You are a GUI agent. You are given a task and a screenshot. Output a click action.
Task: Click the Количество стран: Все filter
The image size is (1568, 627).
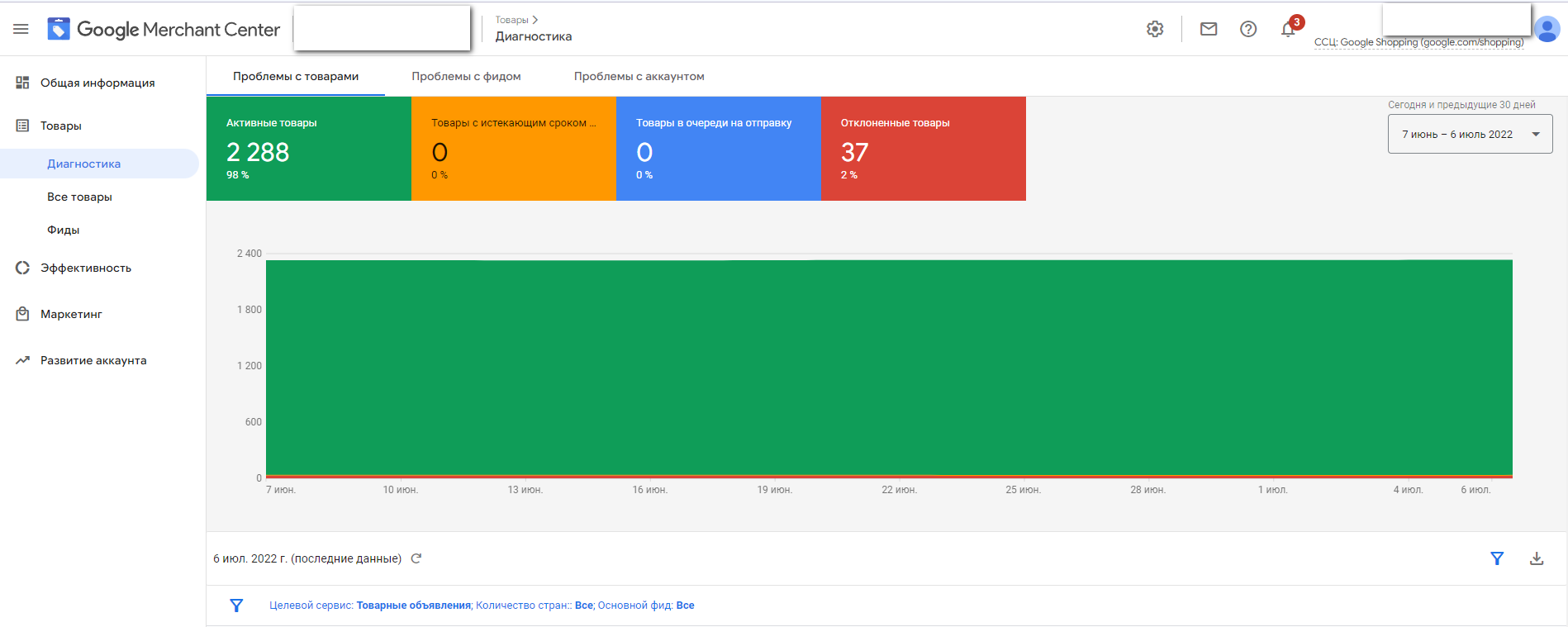tap(535, 606)
